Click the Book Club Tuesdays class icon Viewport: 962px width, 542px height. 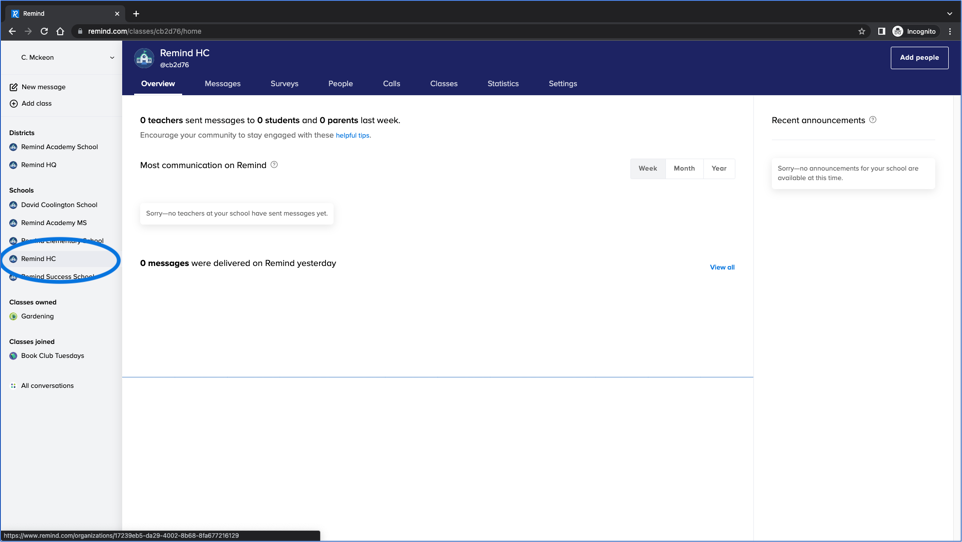pos(14,356)
